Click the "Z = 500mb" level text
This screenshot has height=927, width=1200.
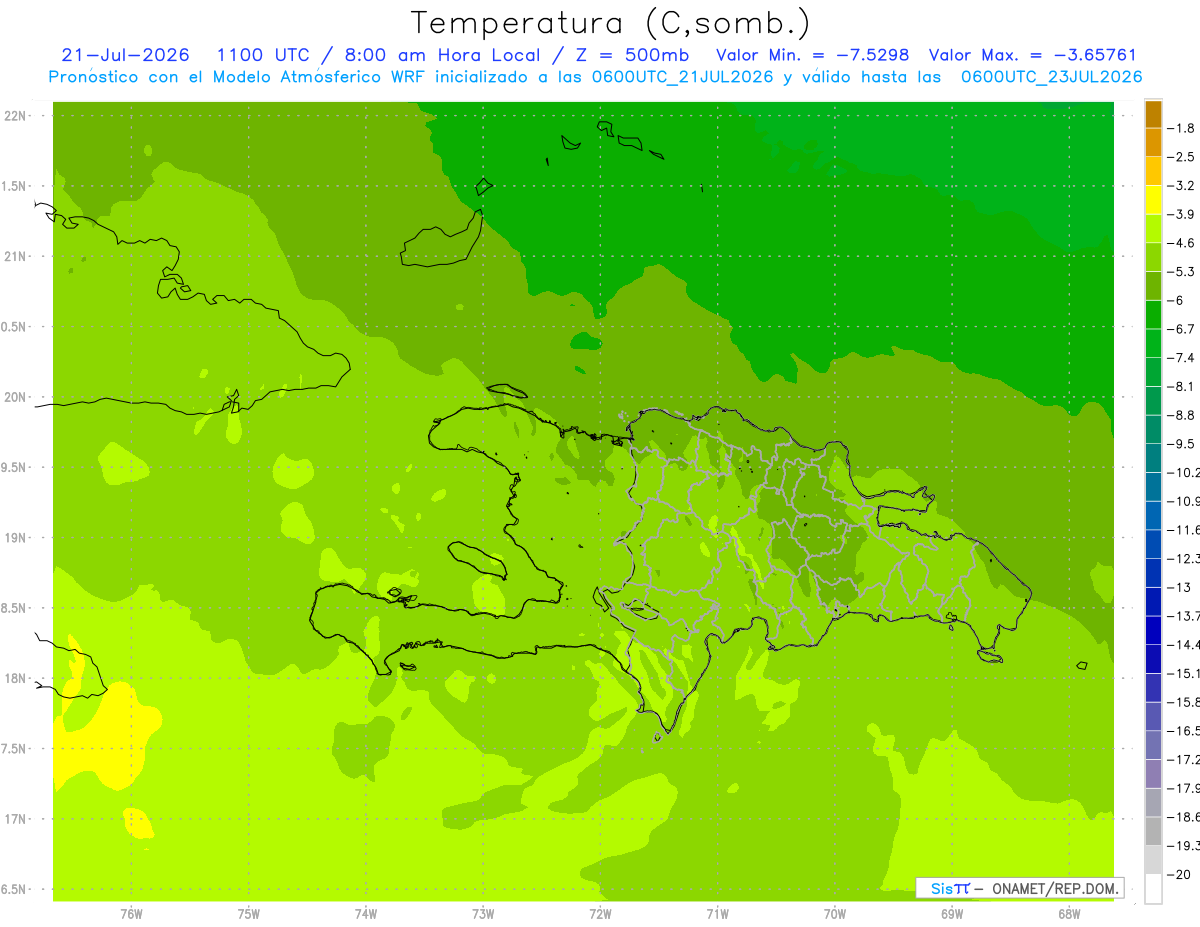click(x=633, y=55)
